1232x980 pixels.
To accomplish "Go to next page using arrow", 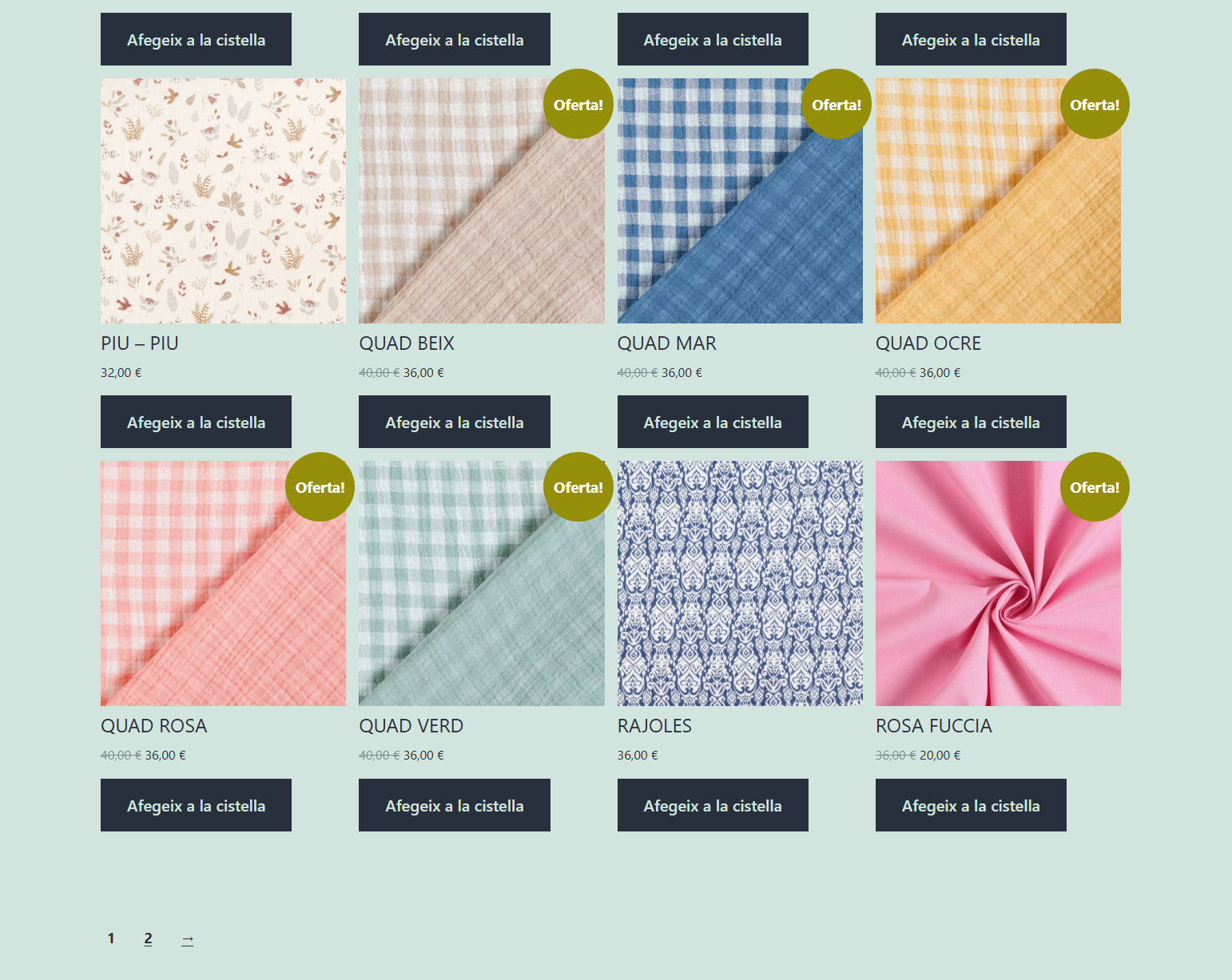I will (187, 939).
